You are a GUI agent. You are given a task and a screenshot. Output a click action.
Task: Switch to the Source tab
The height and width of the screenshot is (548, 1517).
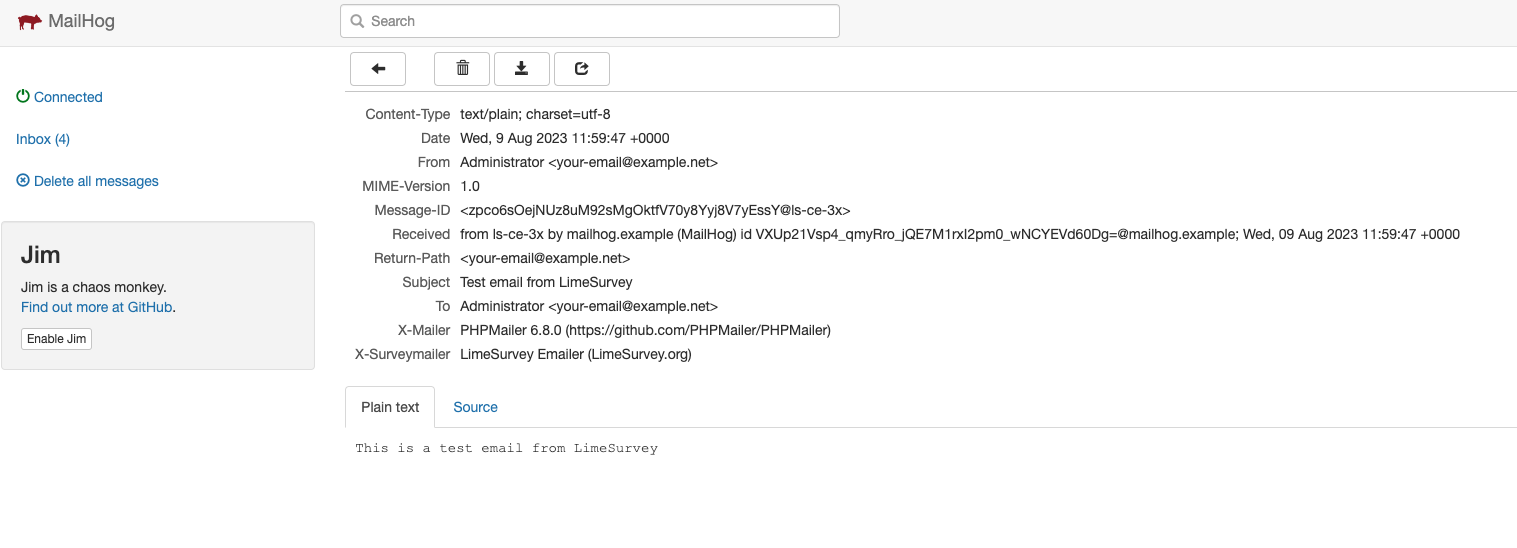[475, 407]
